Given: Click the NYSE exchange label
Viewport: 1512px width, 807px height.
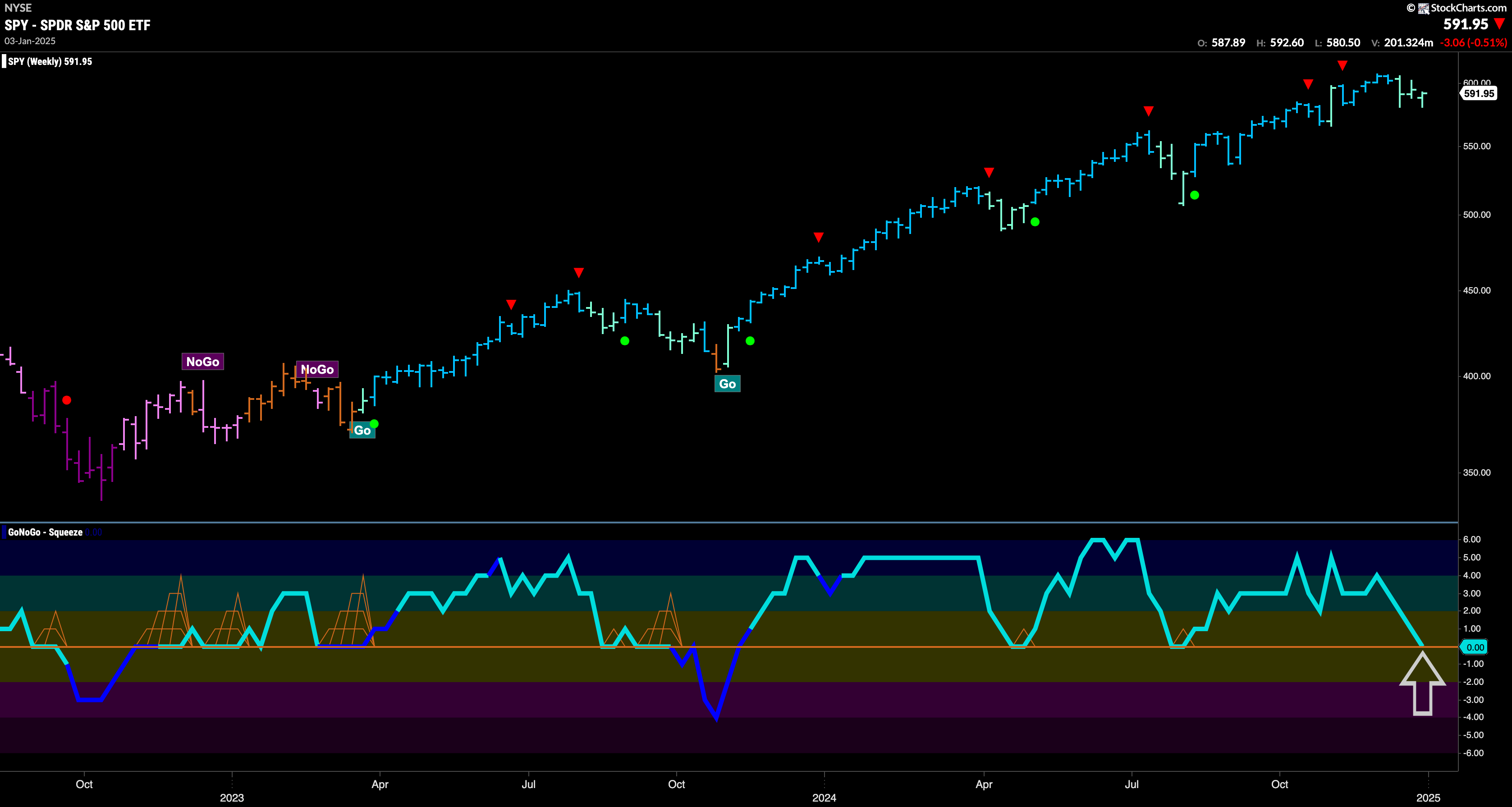Looking at the screenshot, I should click(18, 8).
